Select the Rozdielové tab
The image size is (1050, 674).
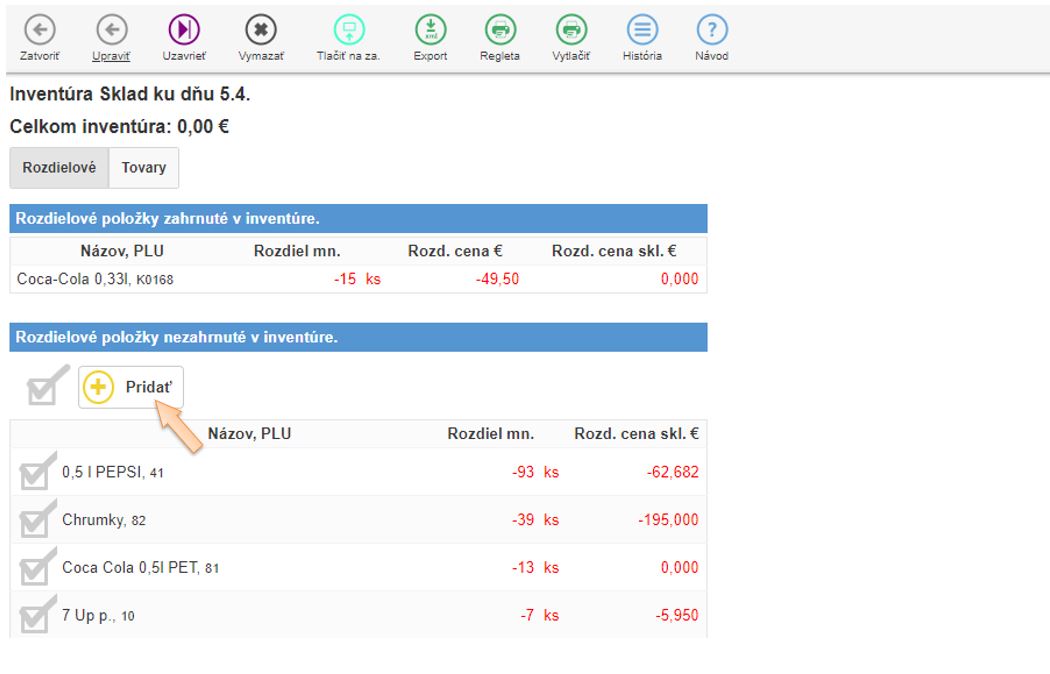click(x=59, y=168)
